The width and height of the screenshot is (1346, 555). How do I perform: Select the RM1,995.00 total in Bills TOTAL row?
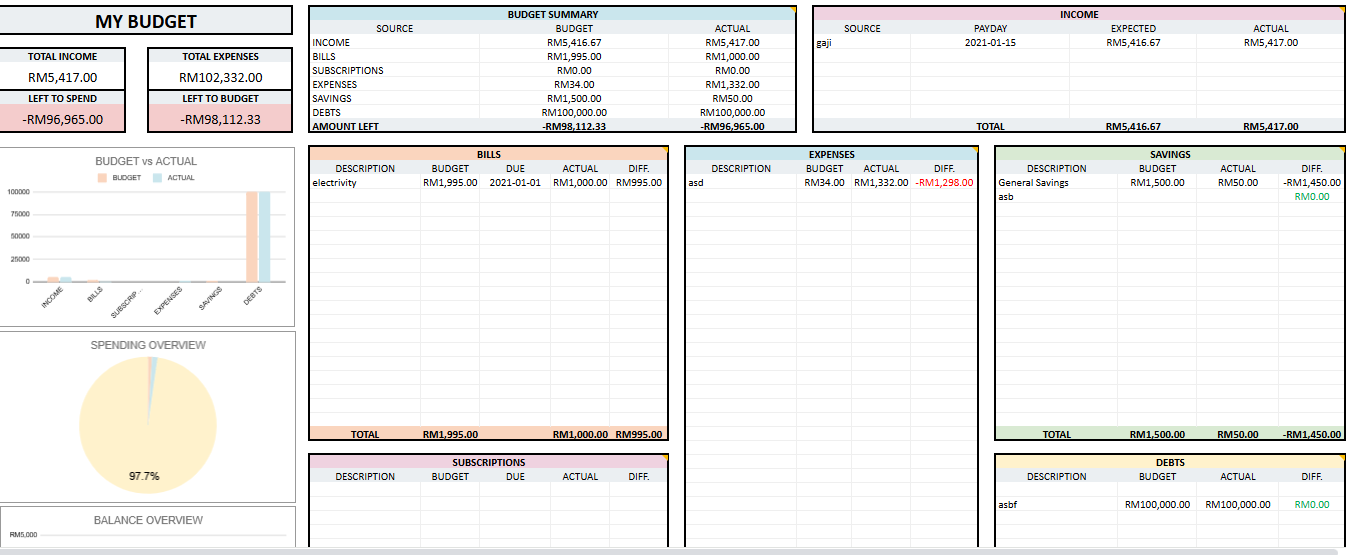coord(450,435)
